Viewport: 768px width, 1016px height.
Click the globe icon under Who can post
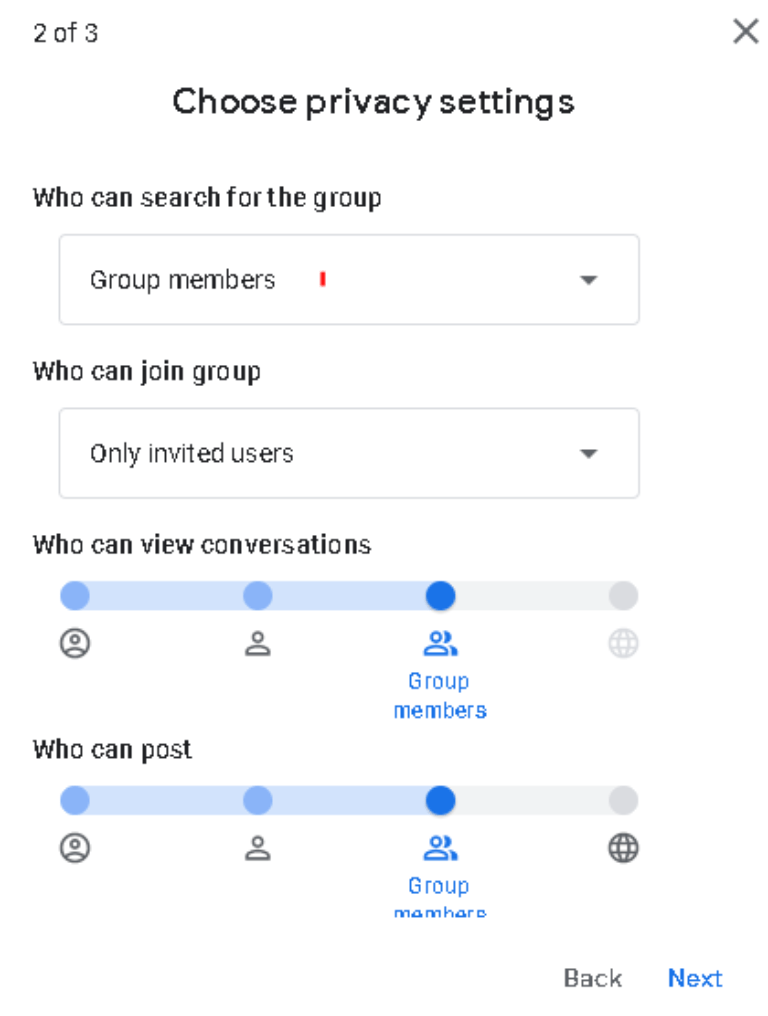pyautogui.click(x=622, y=849)
